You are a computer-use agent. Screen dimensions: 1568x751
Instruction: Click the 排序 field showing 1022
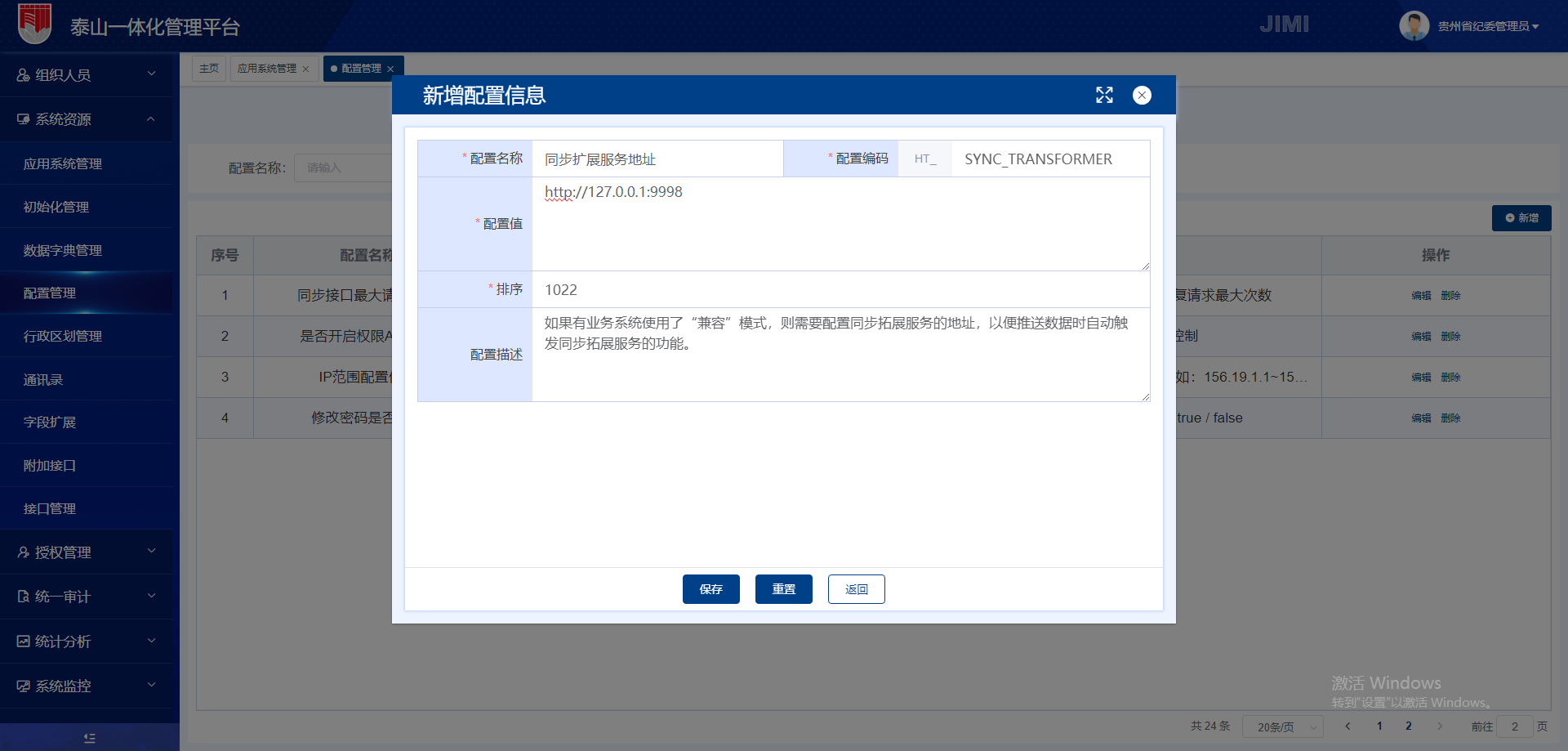pyautogui.click(x=841, y=289)
